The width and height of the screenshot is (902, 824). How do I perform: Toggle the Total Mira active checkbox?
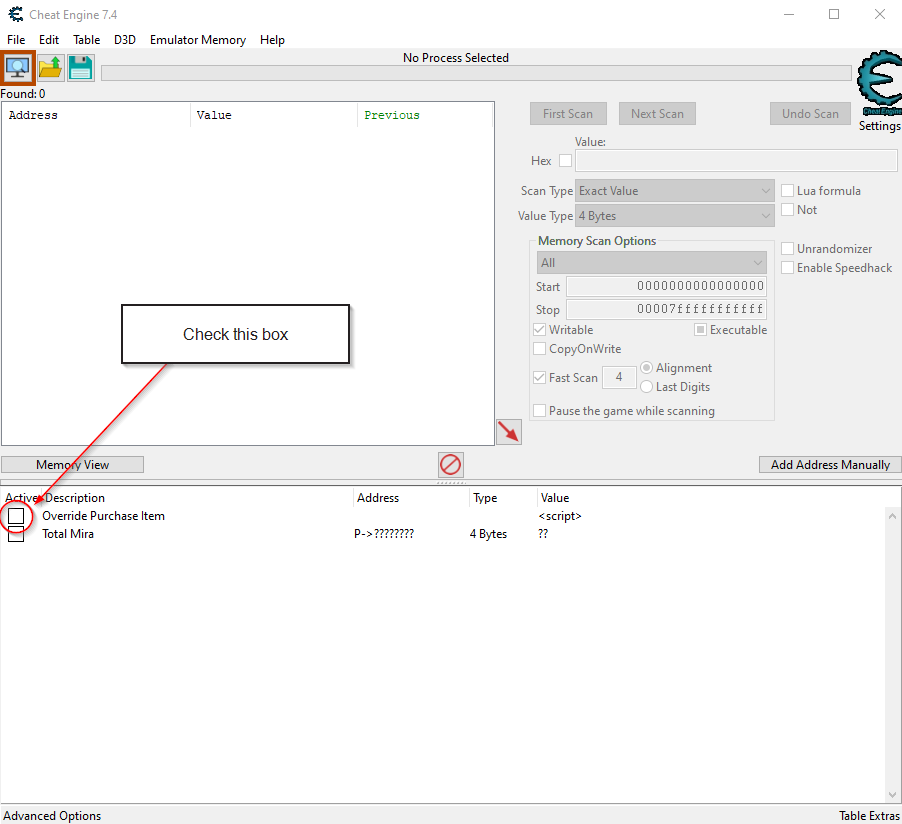(16, 534)
